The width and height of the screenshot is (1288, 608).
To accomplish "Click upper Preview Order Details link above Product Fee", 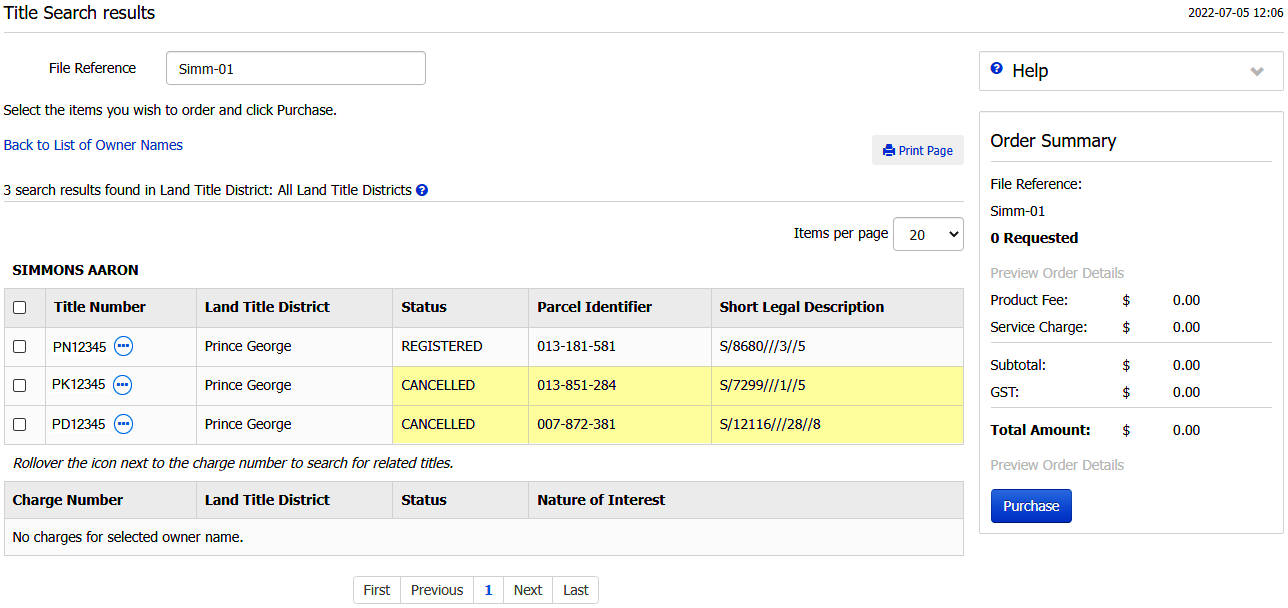I will (1057, 273).
